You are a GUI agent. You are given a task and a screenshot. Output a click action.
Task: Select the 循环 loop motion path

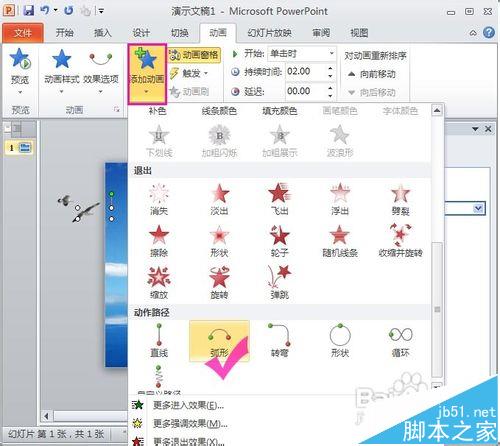[400, 341]
